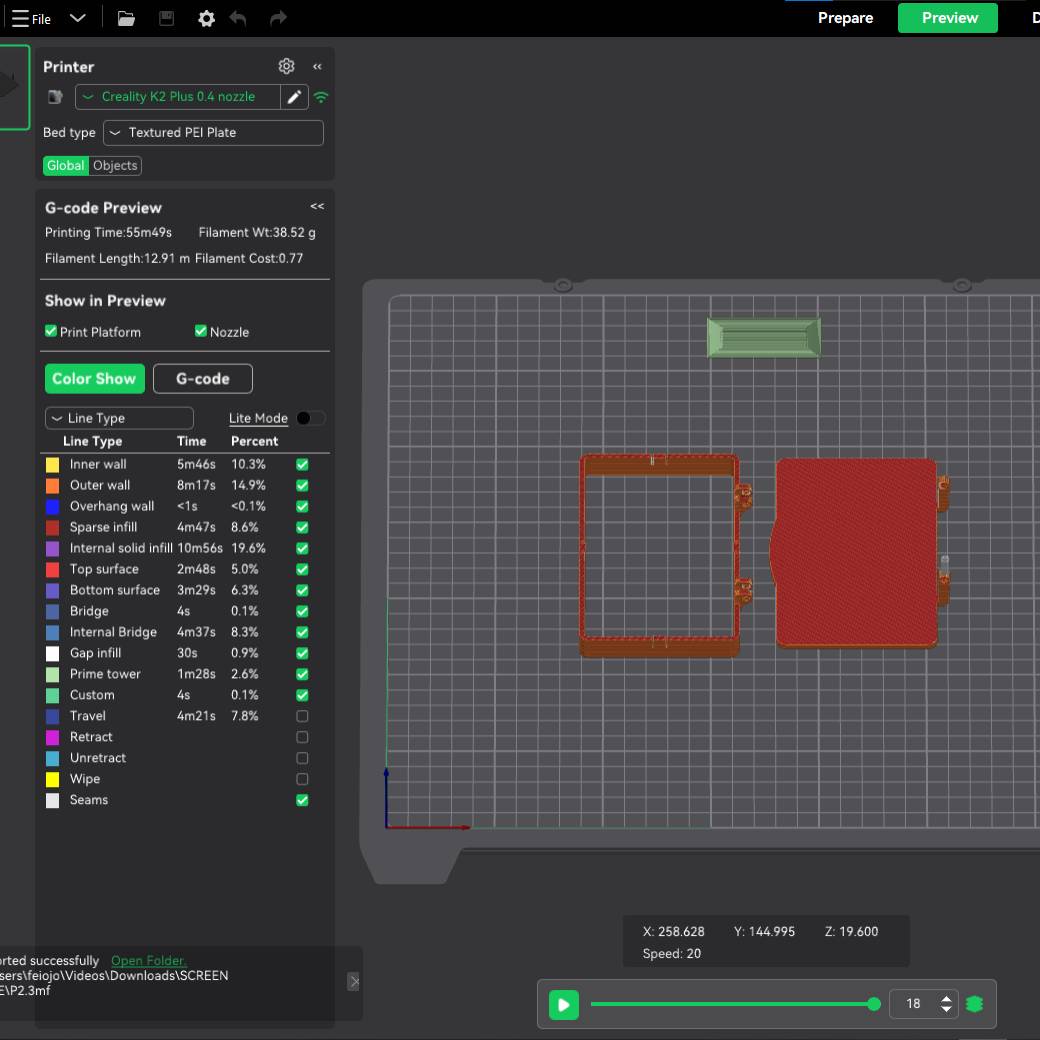Click the Open Folder link in the notification

point(148,960)
